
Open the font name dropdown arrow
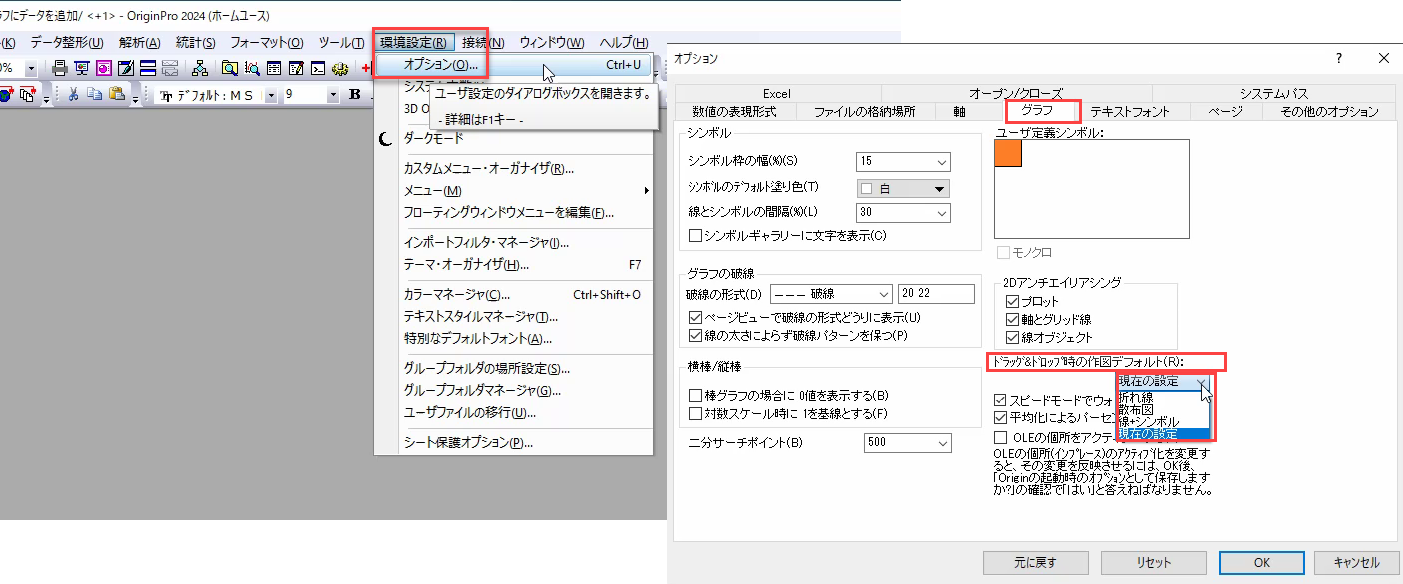[x=271, y=95]
